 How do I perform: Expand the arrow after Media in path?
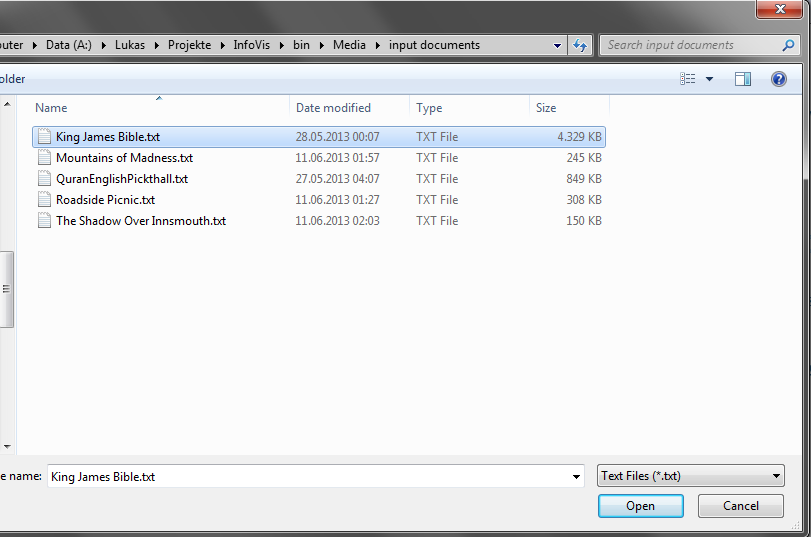(x=377, y=46)
